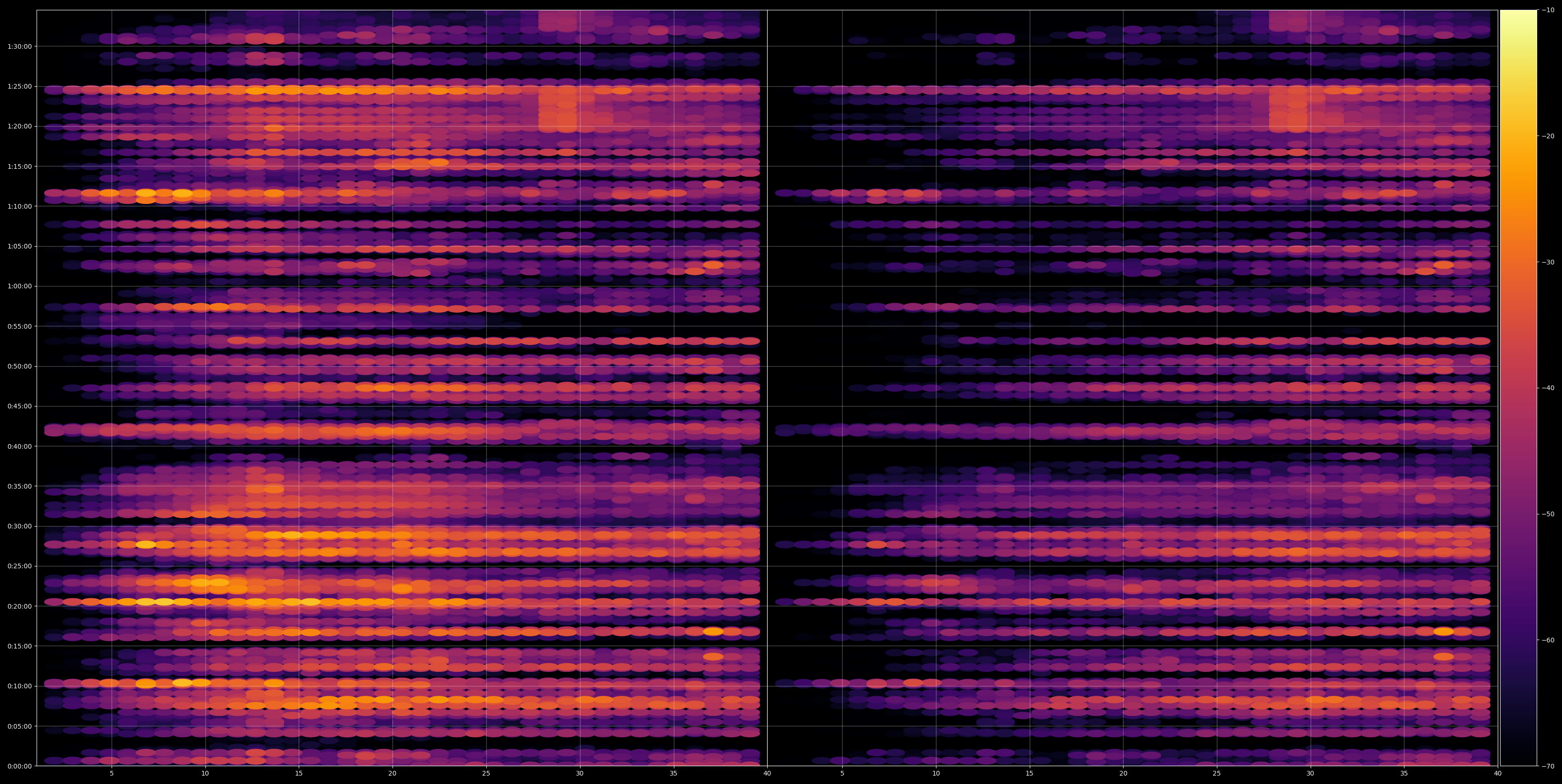Click the 0:05:00 time axis label
Screen dimensions: 1562x784
point(19,726)
